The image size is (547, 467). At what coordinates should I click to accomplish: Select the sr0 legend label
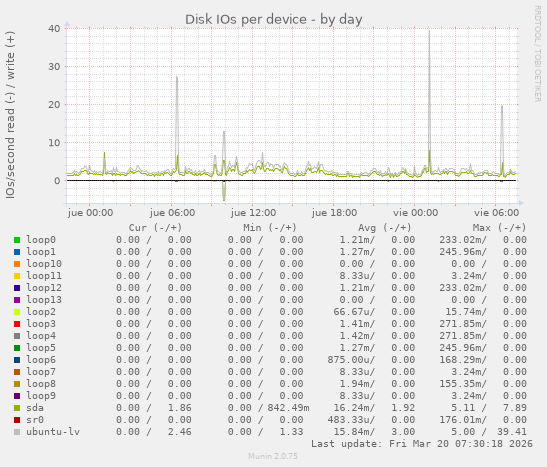(35, 420)
